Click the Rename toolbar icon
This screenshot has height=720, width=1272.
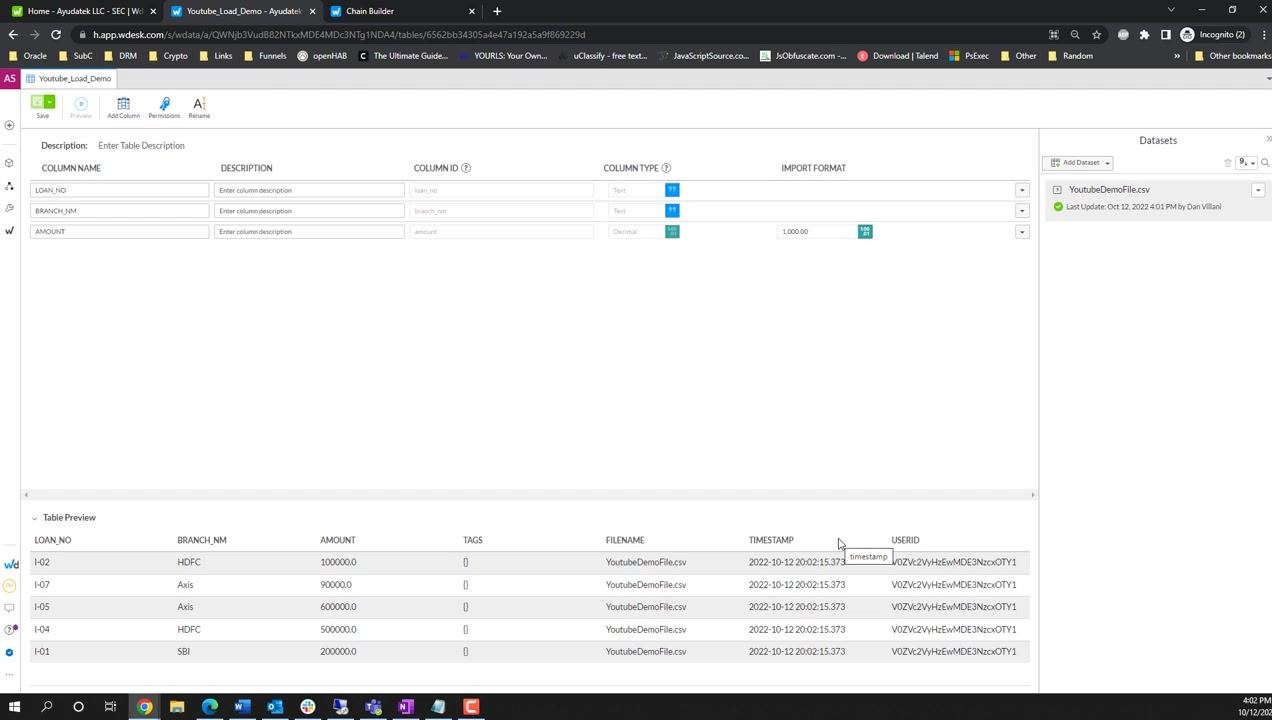click(199, 103)
